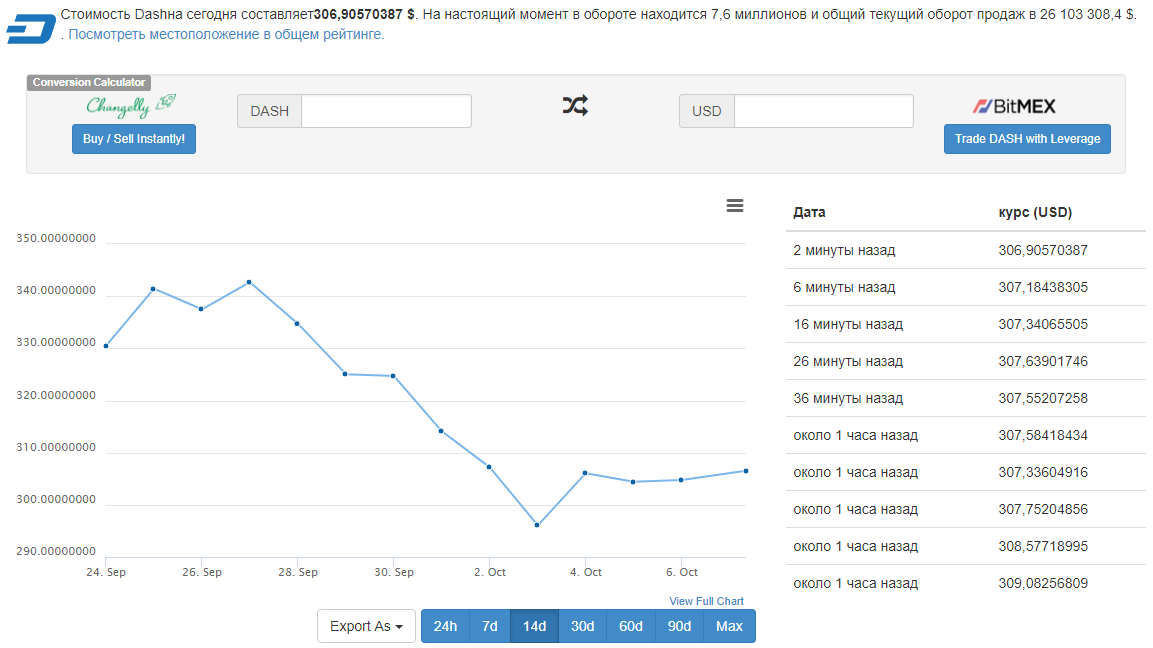Select the 14d time range

tap(535, 626)
